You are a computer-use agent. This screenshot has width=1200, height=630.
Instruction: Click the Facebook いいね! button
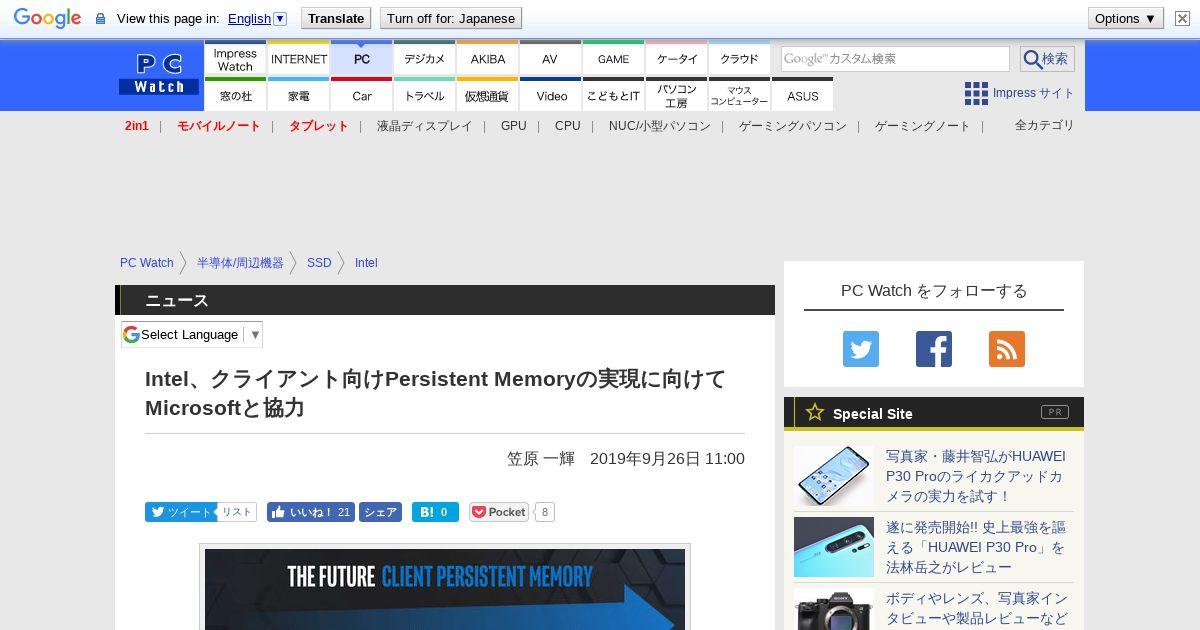(x=311, y=512)
